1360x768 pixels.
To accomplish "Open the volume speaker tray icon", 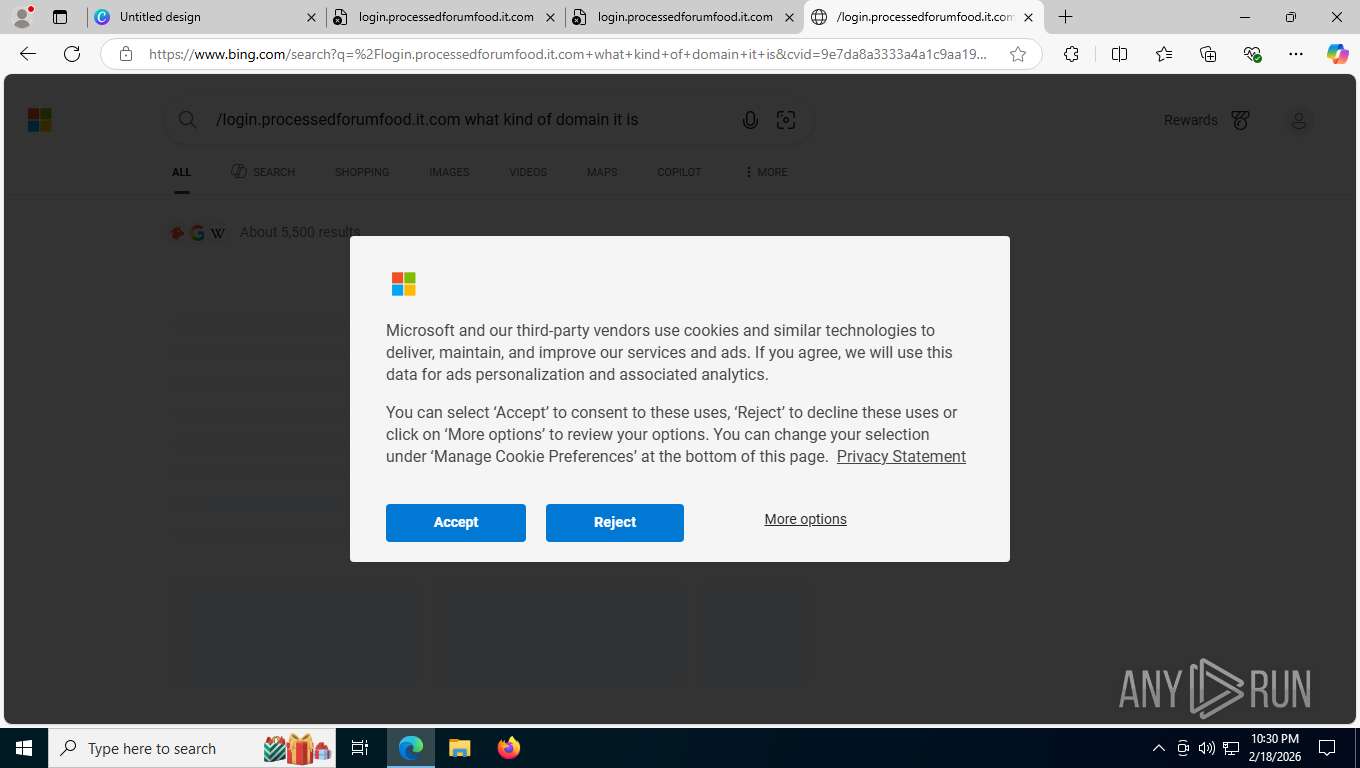I will (x=1206, y=748).
